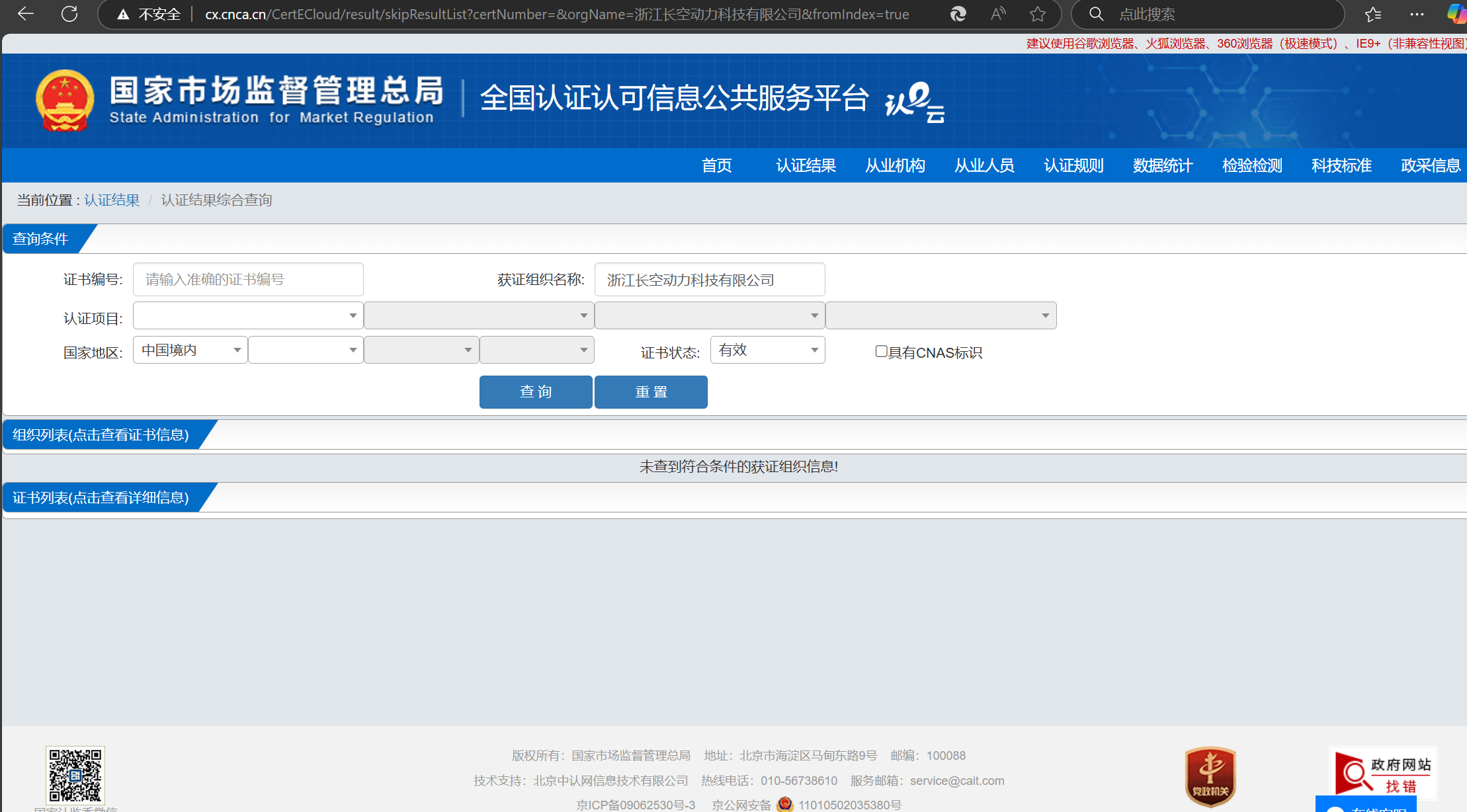
Task: Open the third 国家地区 dropdown
Action: click(x=421, y=350)
